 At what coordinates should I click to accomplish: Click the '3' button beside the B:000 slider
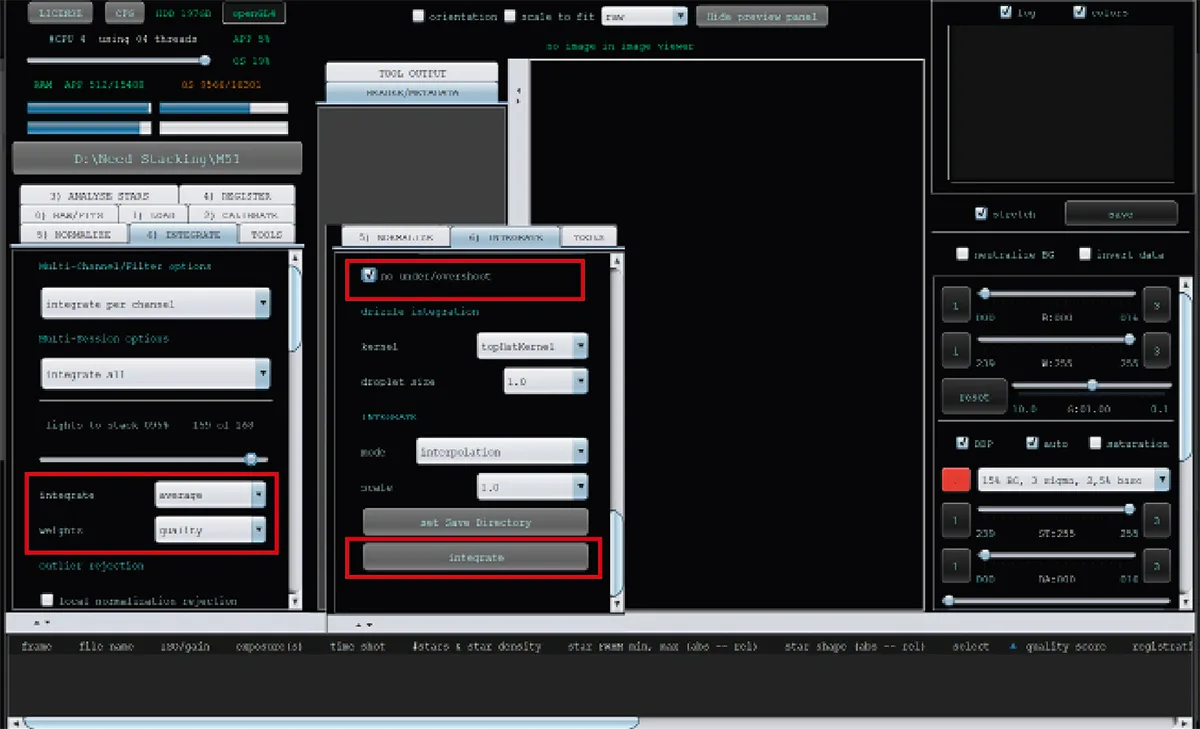click(x=1156, y=306)
